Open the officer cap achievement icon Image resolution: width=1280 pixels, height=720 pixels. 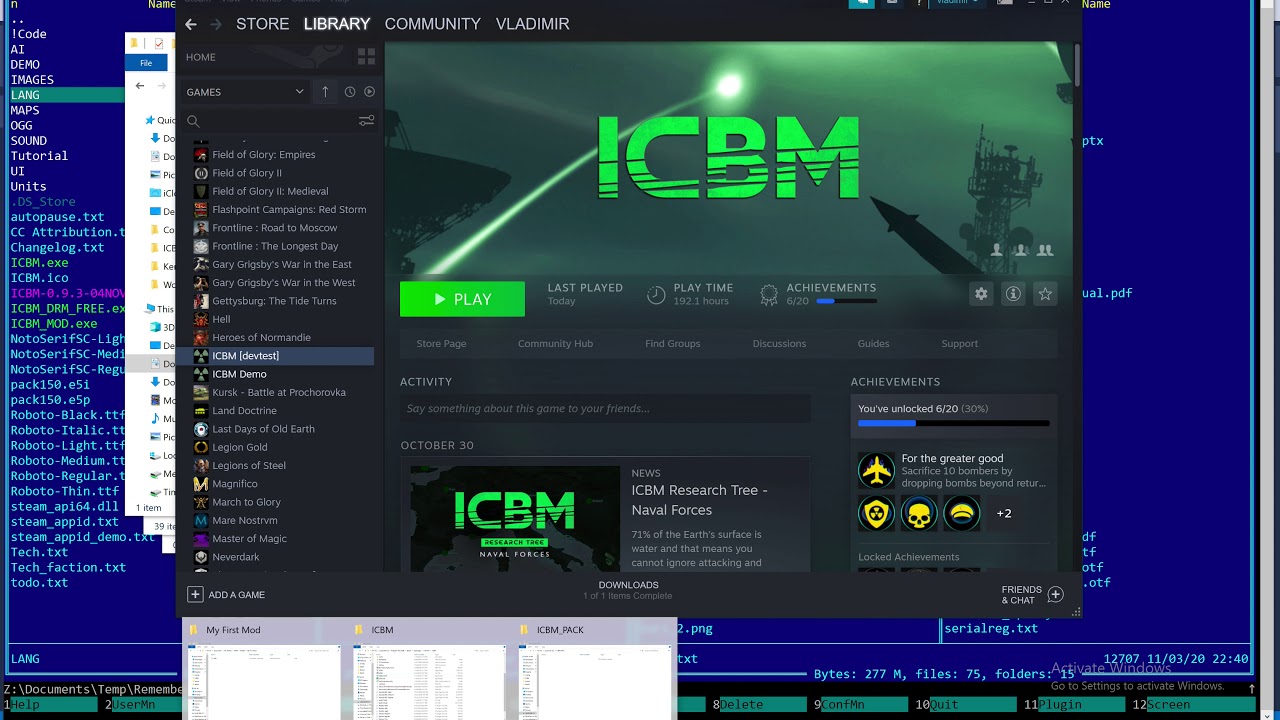pos(962,513)
